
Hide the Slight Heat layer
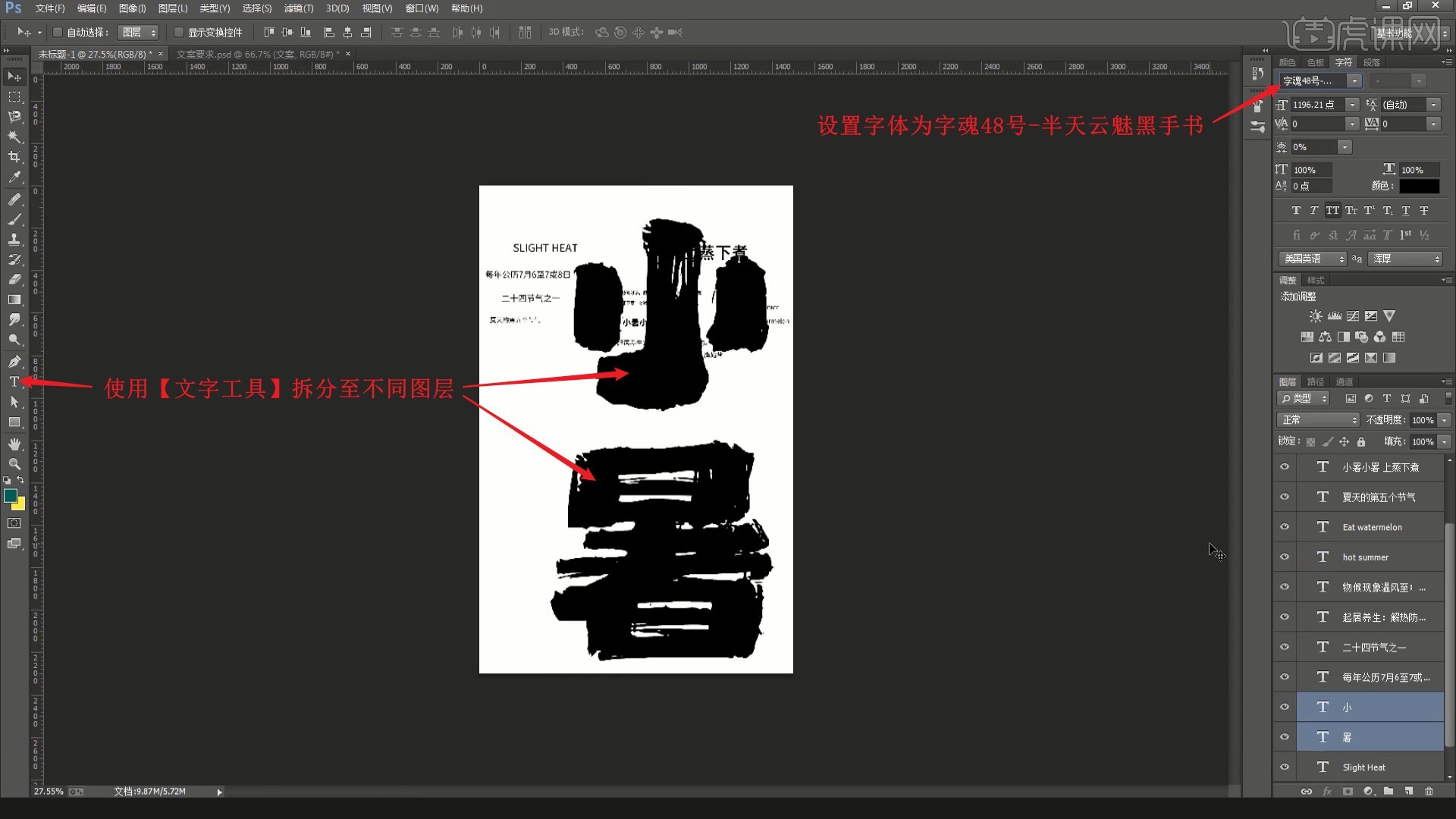click(1285, 767)
